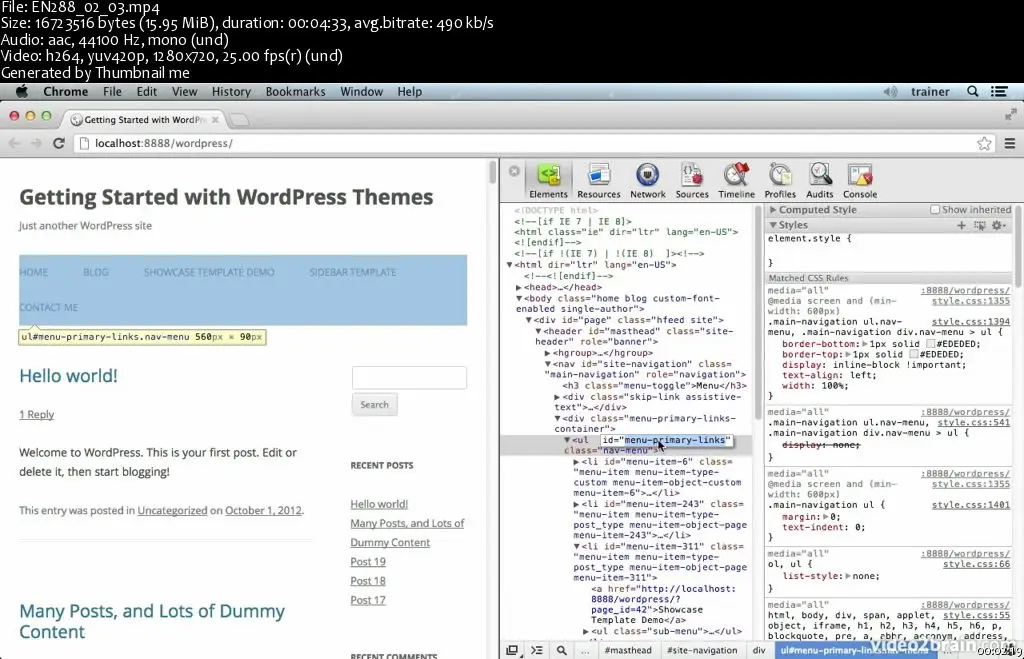The height and width of the screenshot is (659, 1024).
Task: Click the 1 Reply link
Action: pyautogui.click(x=37, y=415)
